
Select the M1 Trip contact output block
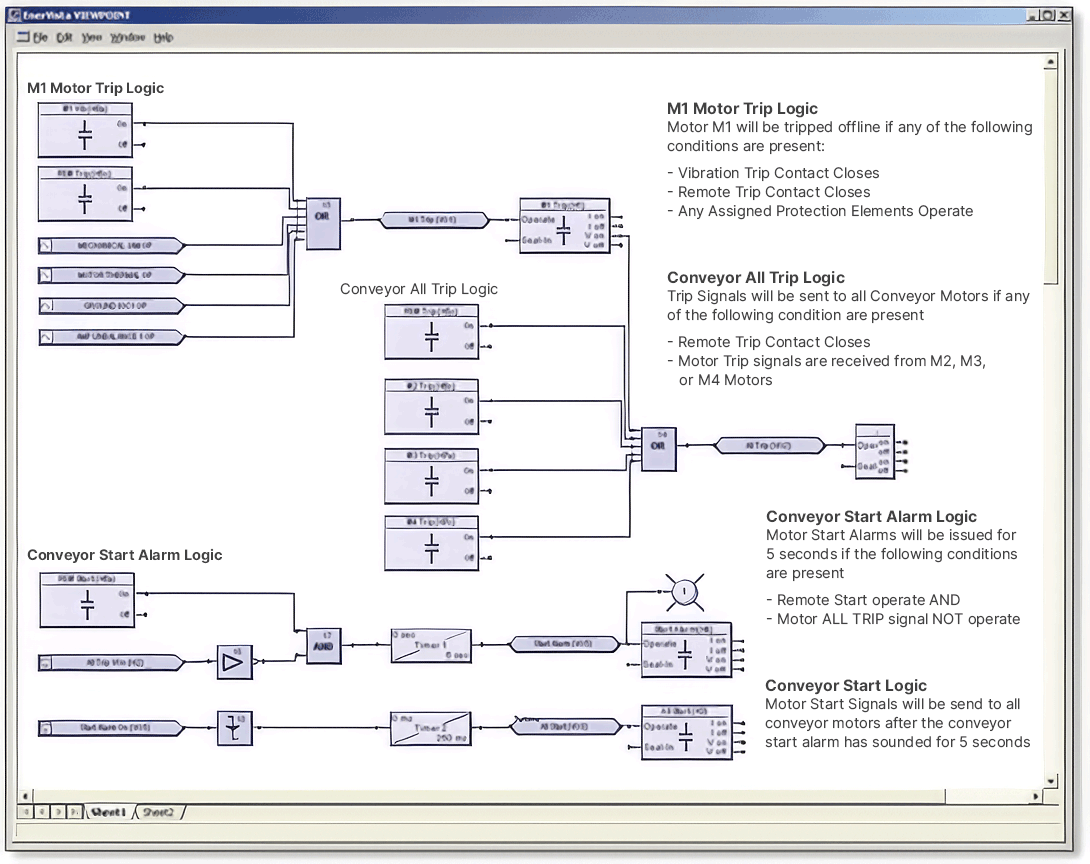[x=564, y=226]
